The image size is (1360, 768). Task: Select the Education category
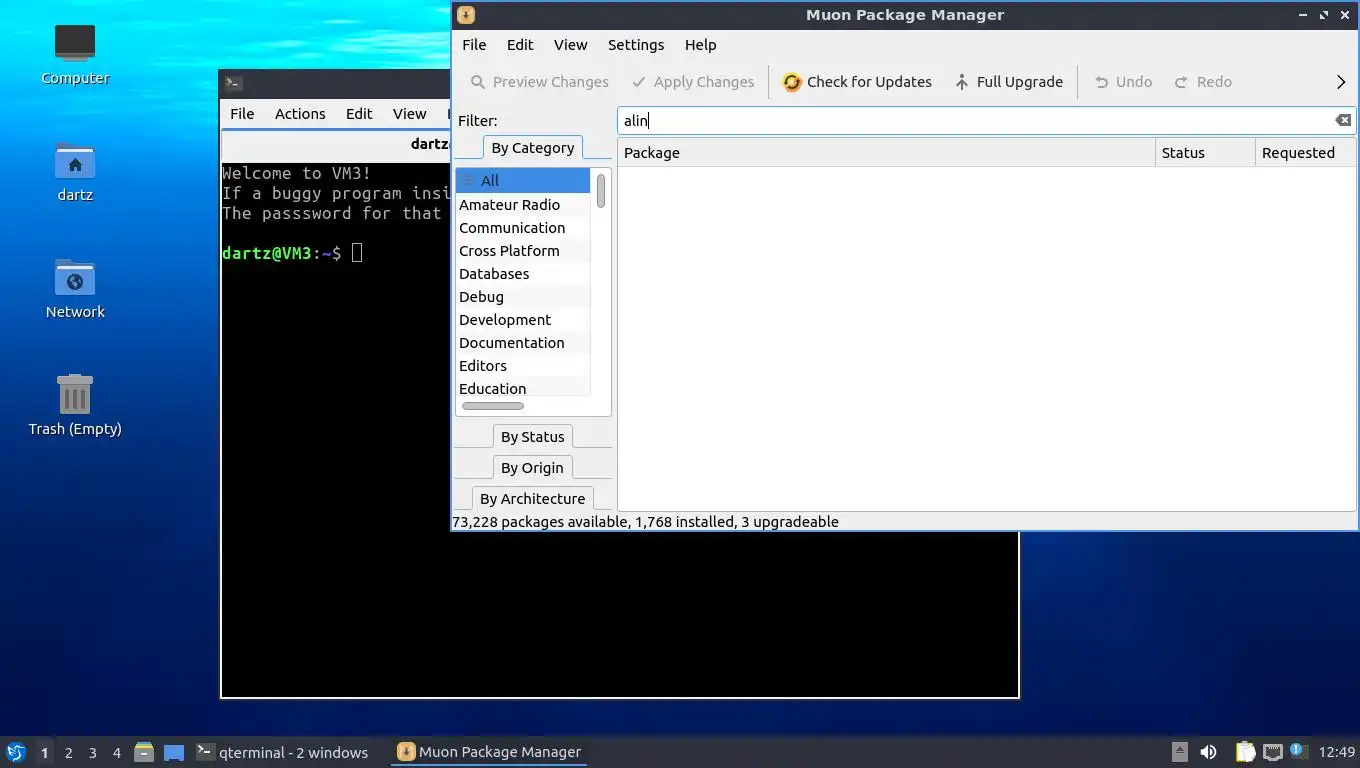coord(523,388)
